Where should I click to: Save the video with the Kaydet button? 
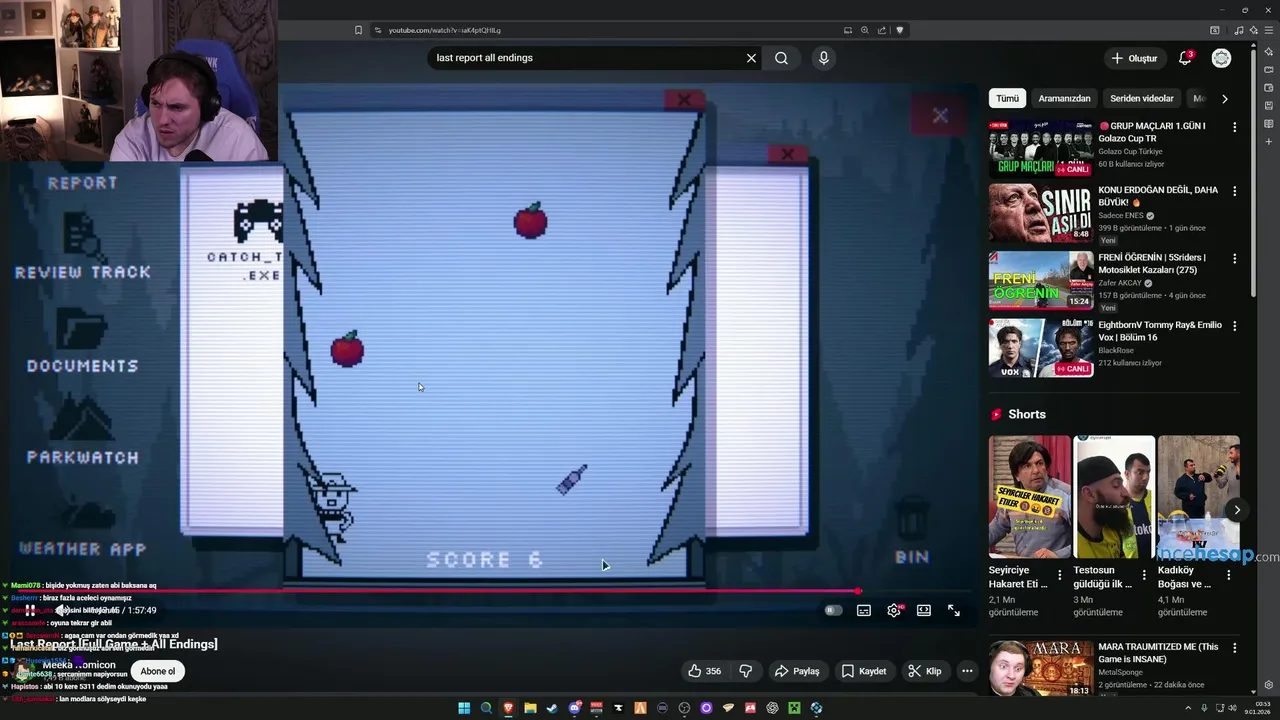click(x=864, y=671)
